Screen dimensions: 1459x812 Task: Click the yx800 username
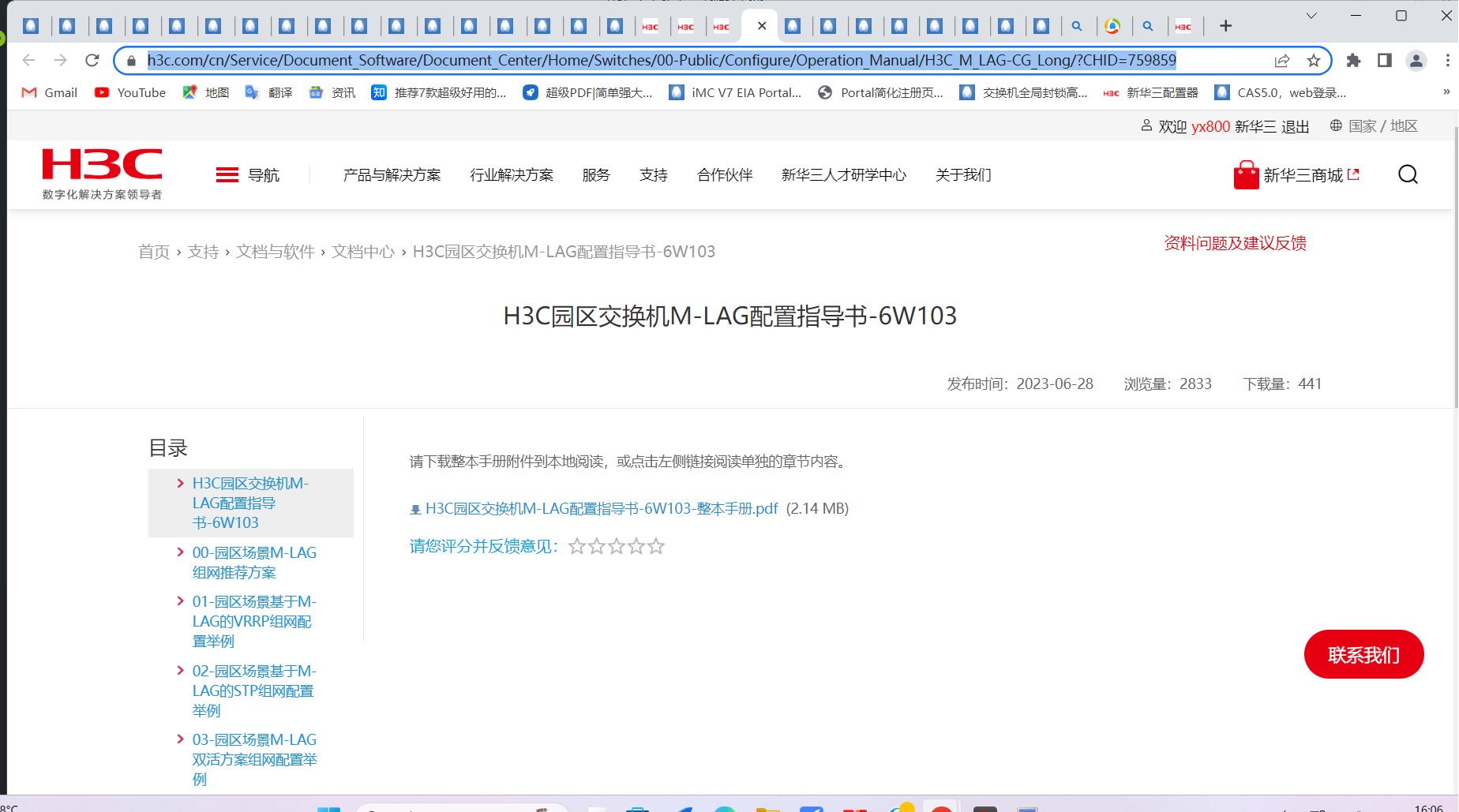[x=1210, y=126]
